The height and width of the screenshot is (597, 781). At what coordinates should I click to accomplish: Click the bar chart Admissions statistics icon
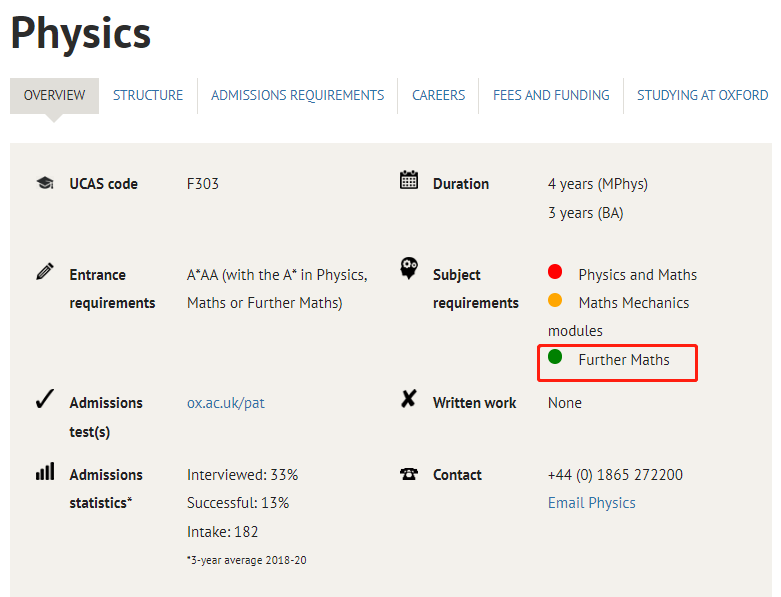(44, 472)
